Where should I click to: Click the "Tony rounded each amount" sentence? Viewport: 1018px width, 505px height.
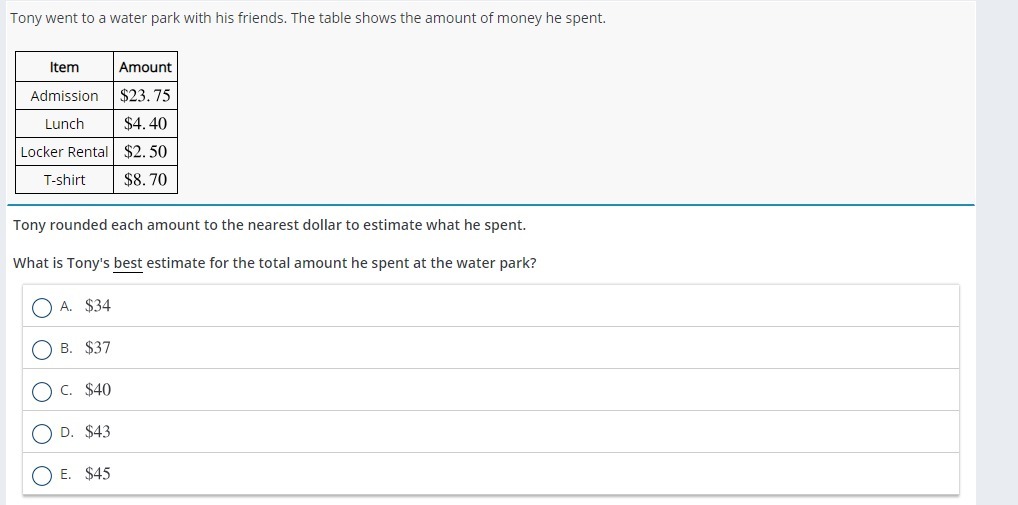[269, 225]
